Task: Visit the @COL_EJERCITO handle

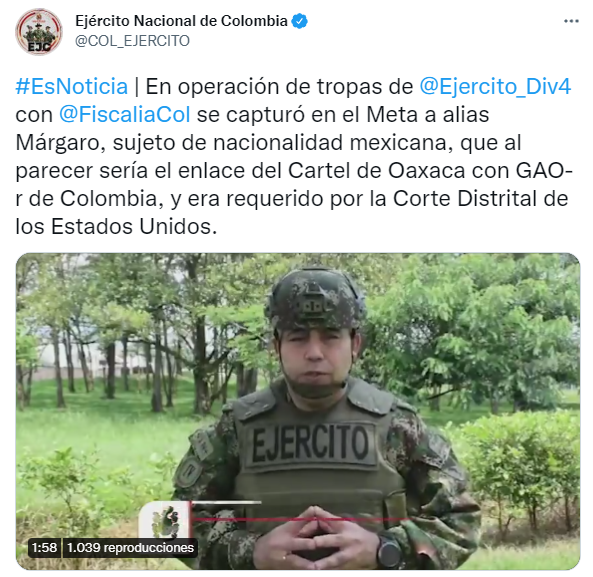Action: coord(132,41)
